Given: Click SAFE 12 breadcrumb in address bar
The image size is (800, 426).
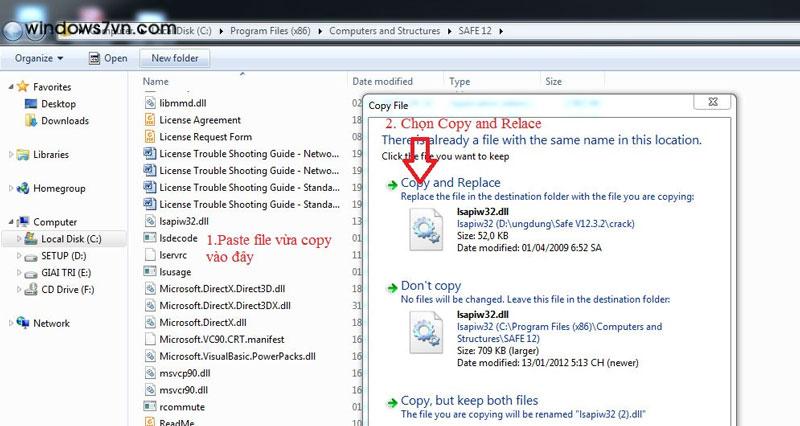Looking at the screenshot, I should pyautogui.click(x=474, y=31).
